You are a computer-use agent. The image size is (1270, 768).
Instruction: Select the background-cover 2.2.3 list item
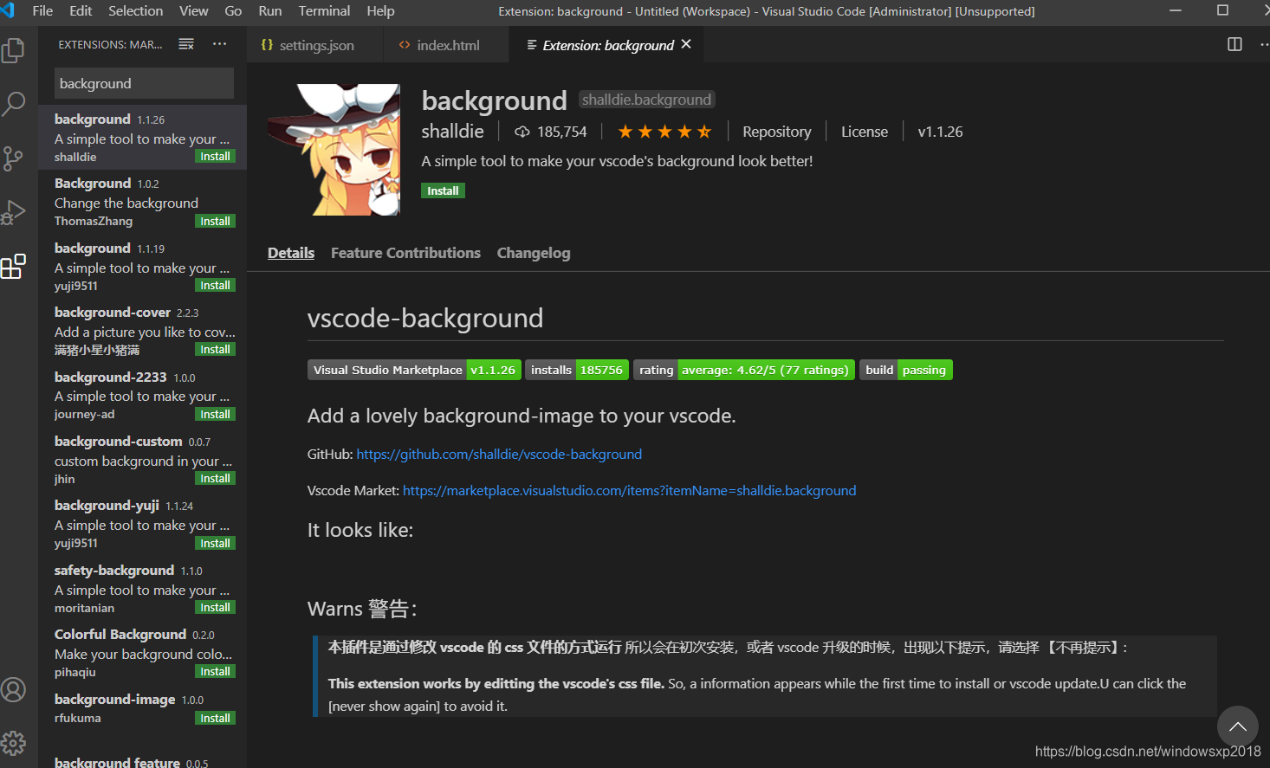click(142, 331)
